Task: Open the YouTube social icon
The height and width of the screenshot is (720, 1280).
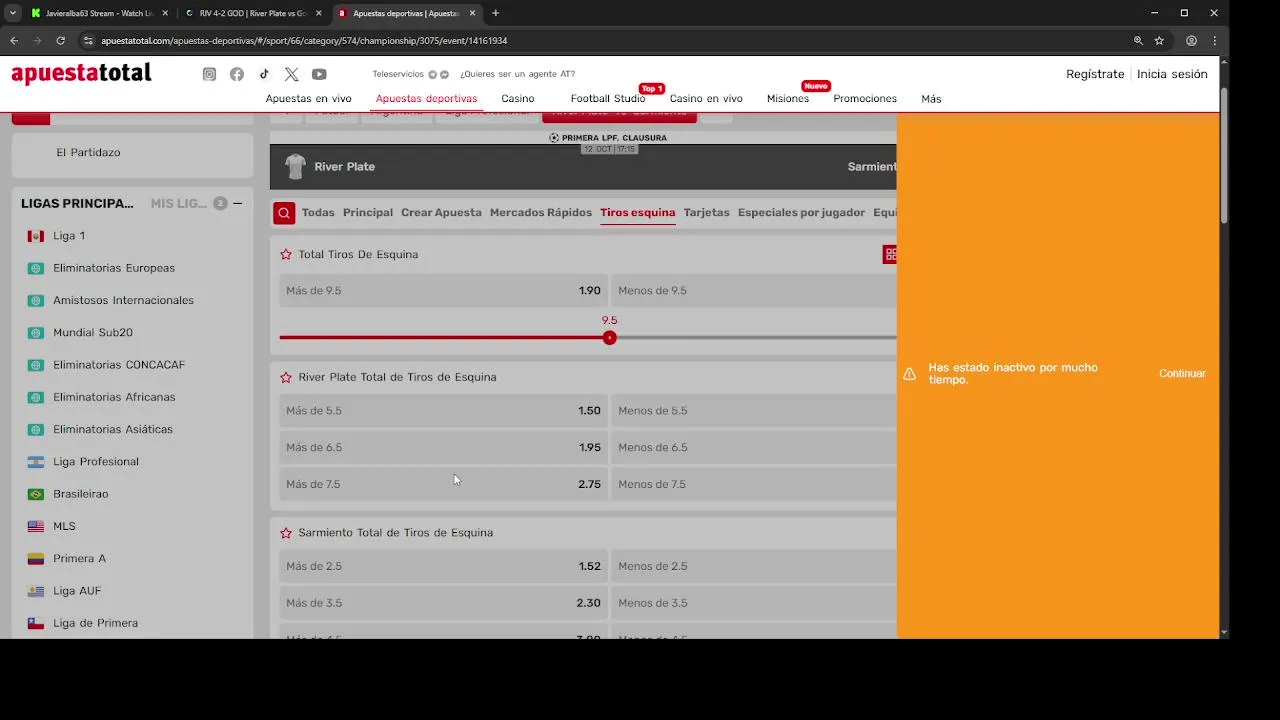Action: coord(319,74)
